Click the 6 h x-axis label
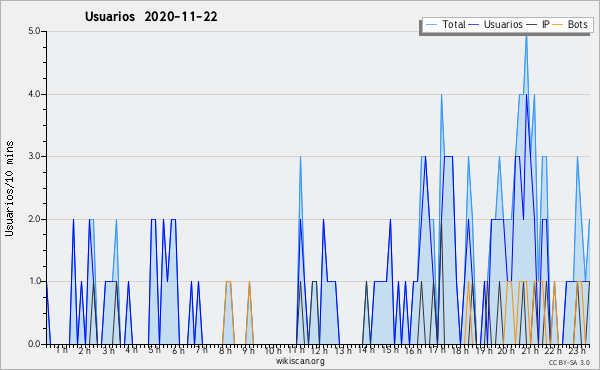The height and width of the screenshot is (370, 600). click(178, 350)
